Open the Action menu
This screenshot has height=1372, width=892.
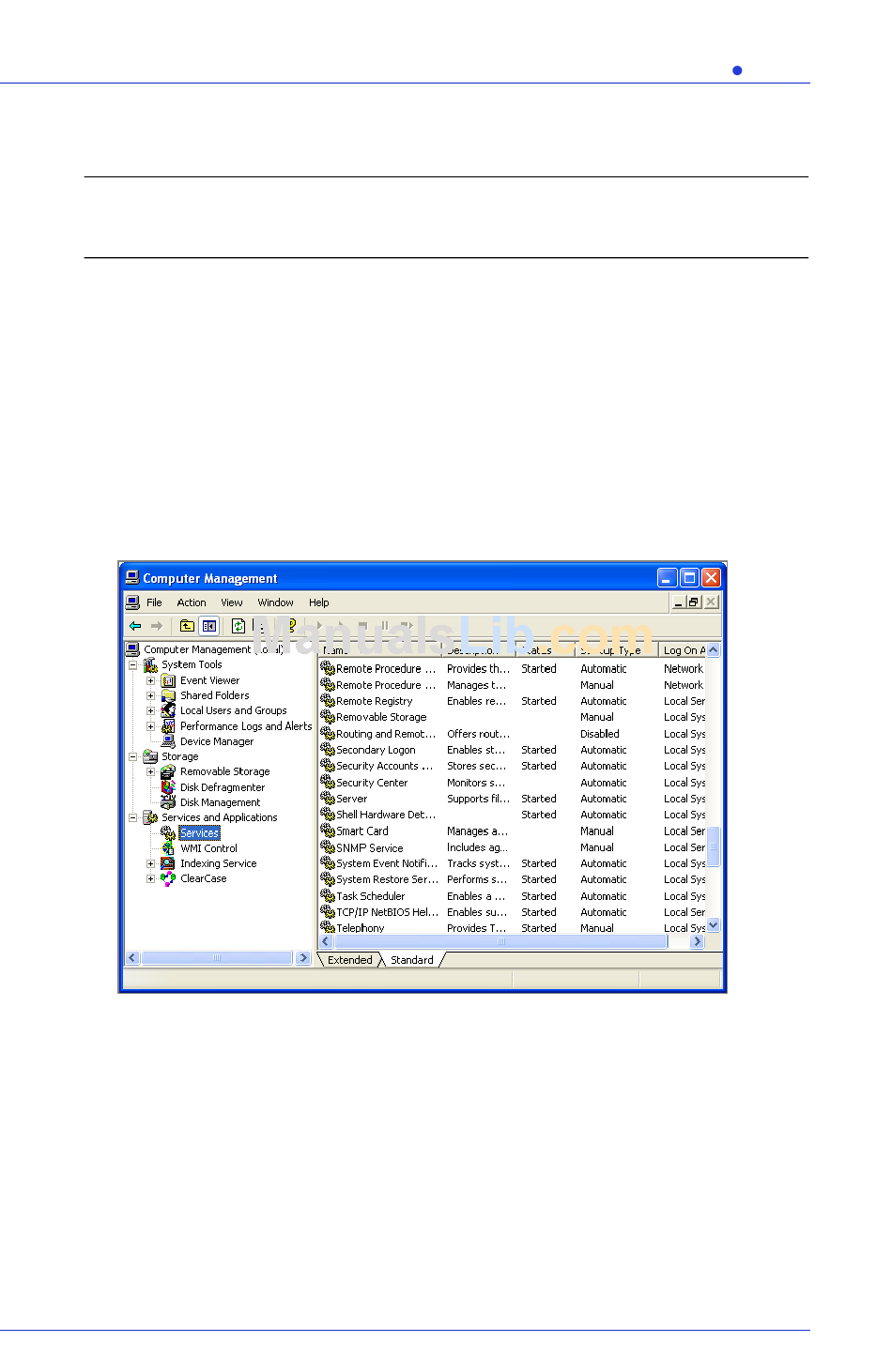click(192, 602)
